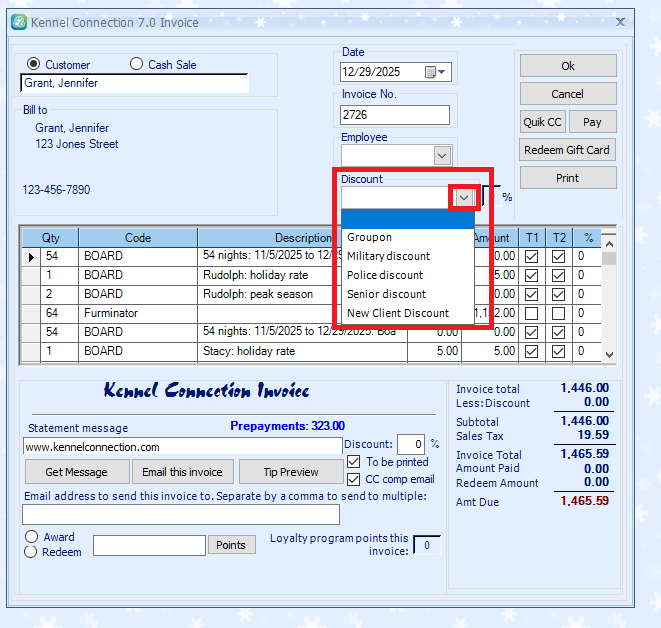Screen dimensions: 661x628
Task: Click the Invoice No. field
Action: (395, 115)
